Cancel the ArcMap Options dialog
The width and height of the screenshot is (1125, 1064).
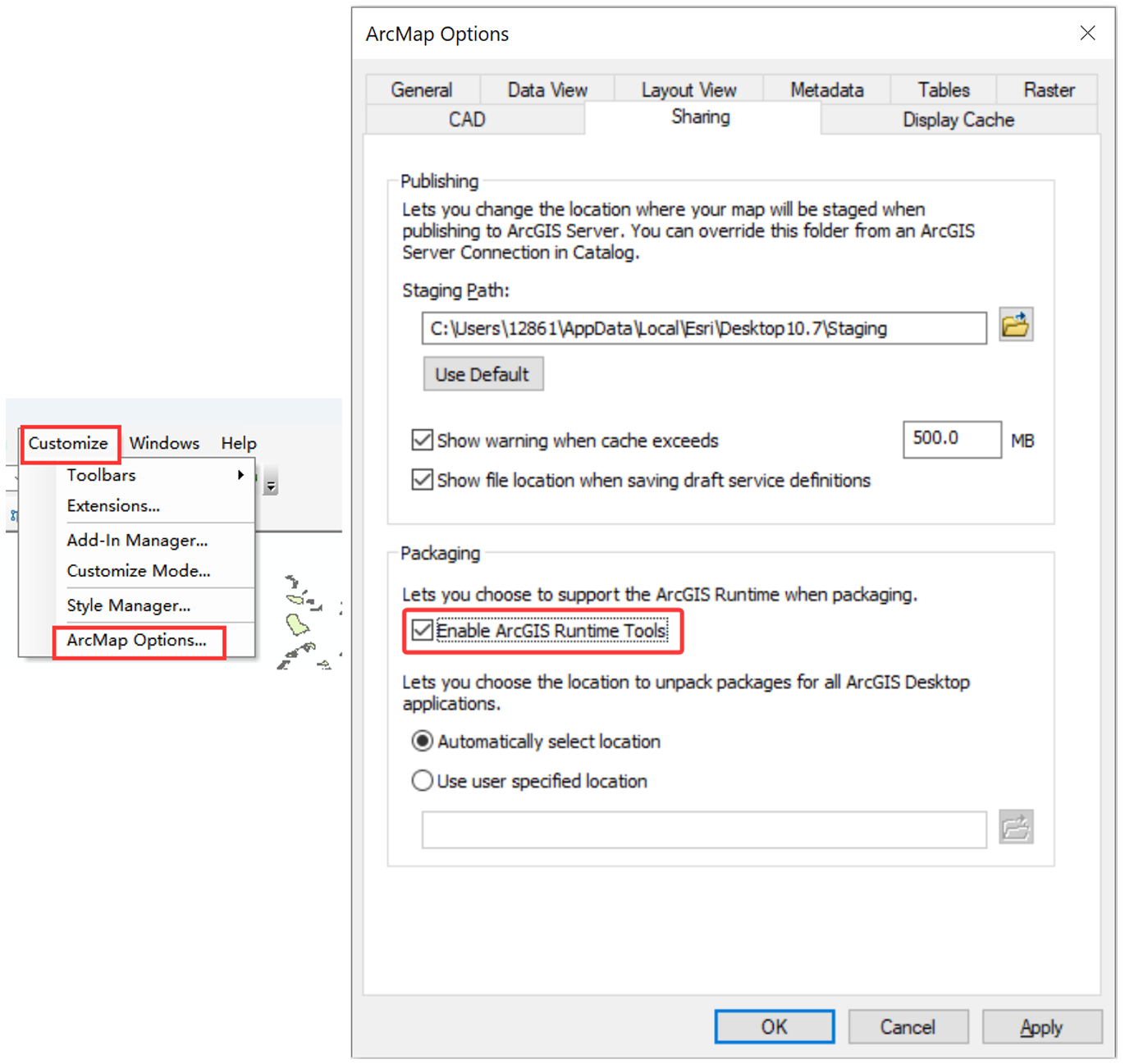[908, 1027]
